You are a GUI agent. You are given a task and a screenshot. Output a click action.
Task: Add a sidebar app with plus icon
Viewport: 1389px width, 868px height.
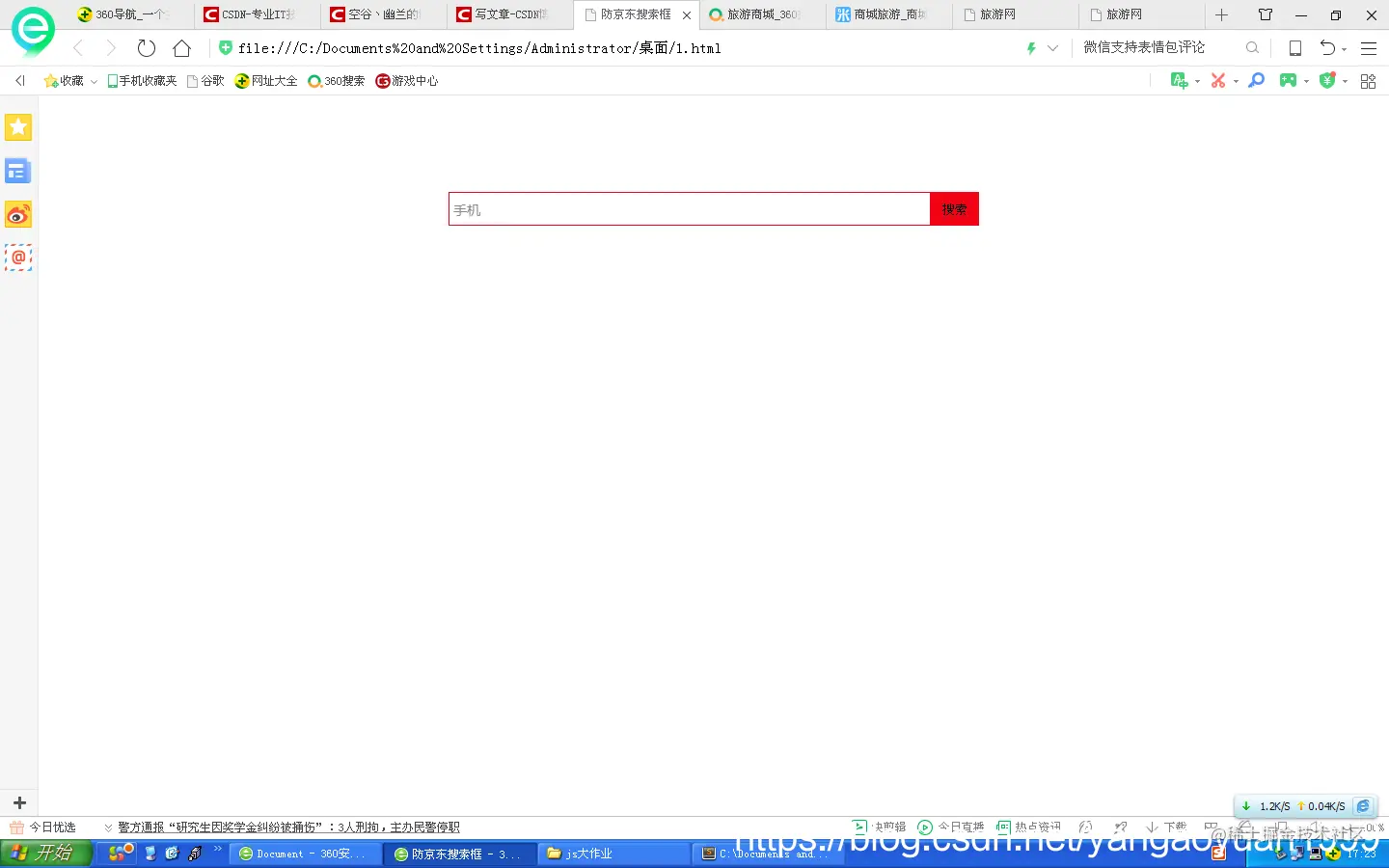pyautogui.click(x=19, y=802)
